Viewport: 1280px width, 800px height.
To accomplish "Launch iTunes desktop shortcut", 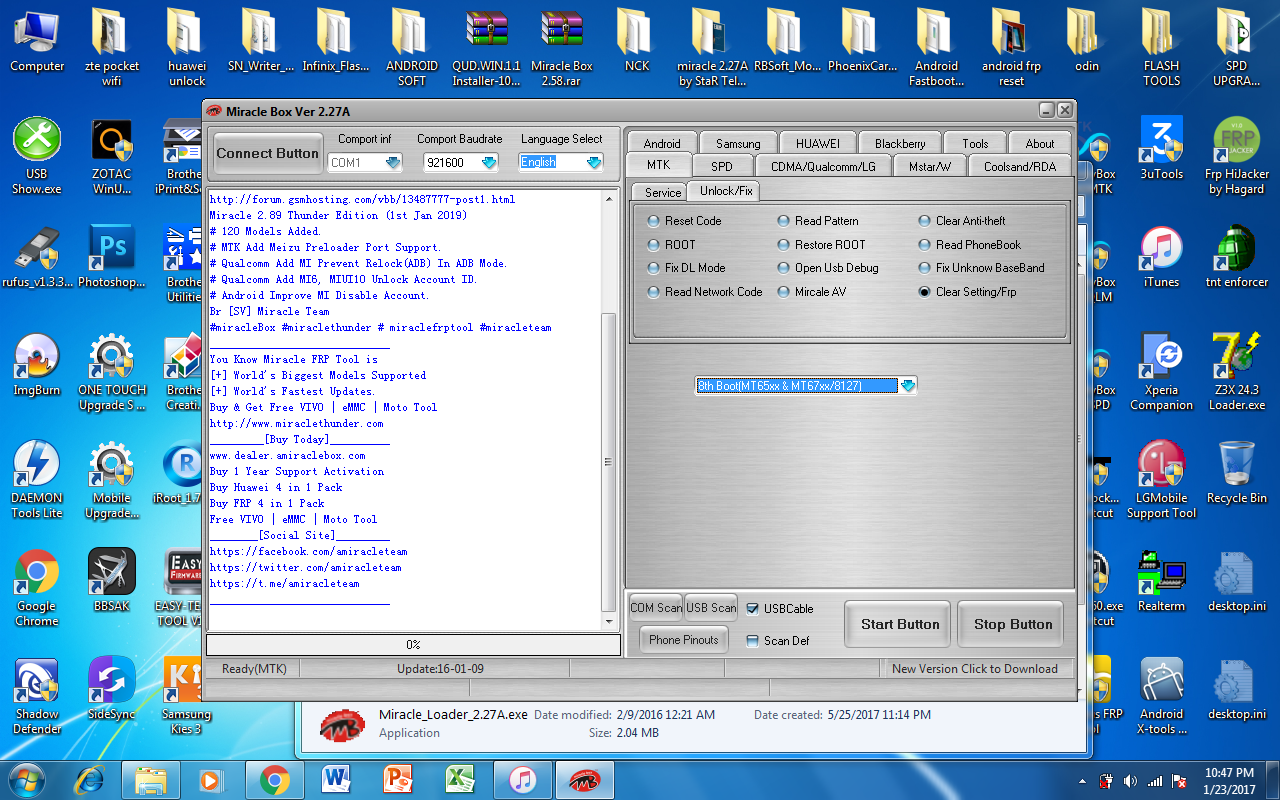I will (1162, 256).
